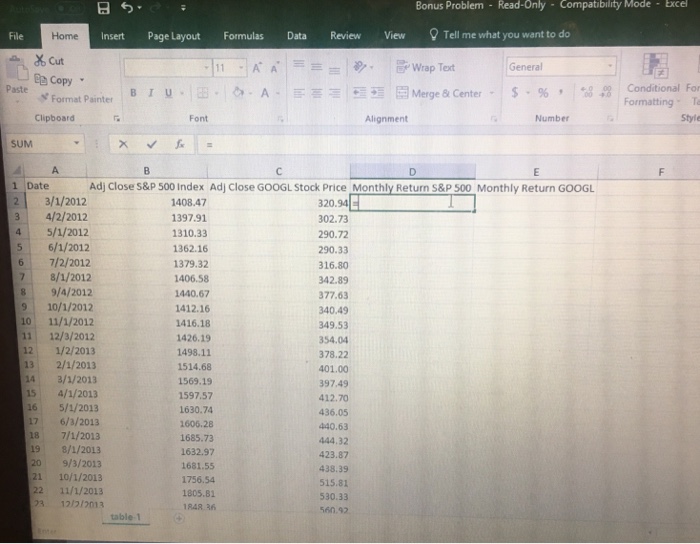Image resolution: width=700 pixels, height=544 pixels.
Task: Switch to the Review tab
Action: 345,36
